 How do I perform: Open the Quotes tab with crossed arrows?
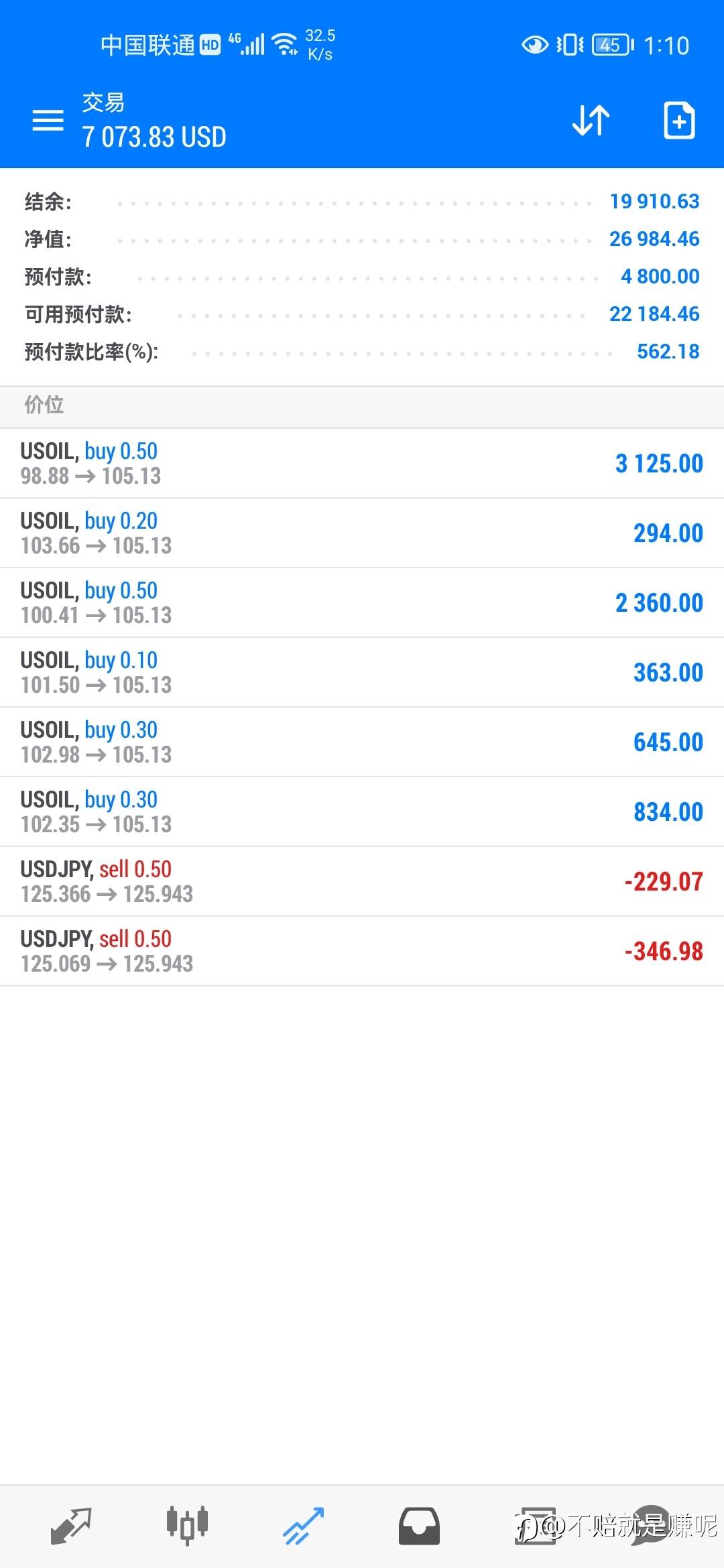70,1526
